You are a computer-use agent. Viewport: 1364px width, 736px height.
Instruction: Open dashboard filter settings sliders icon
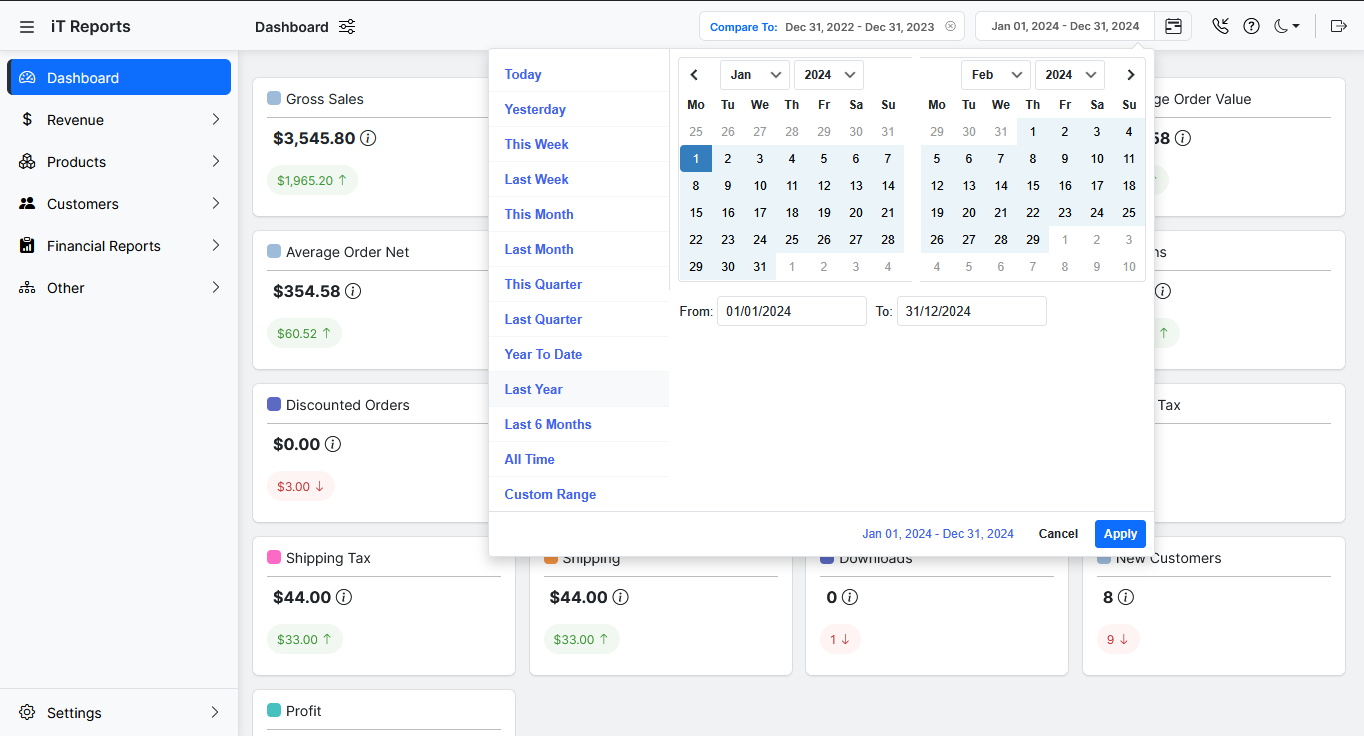click(x=347, y=27)
